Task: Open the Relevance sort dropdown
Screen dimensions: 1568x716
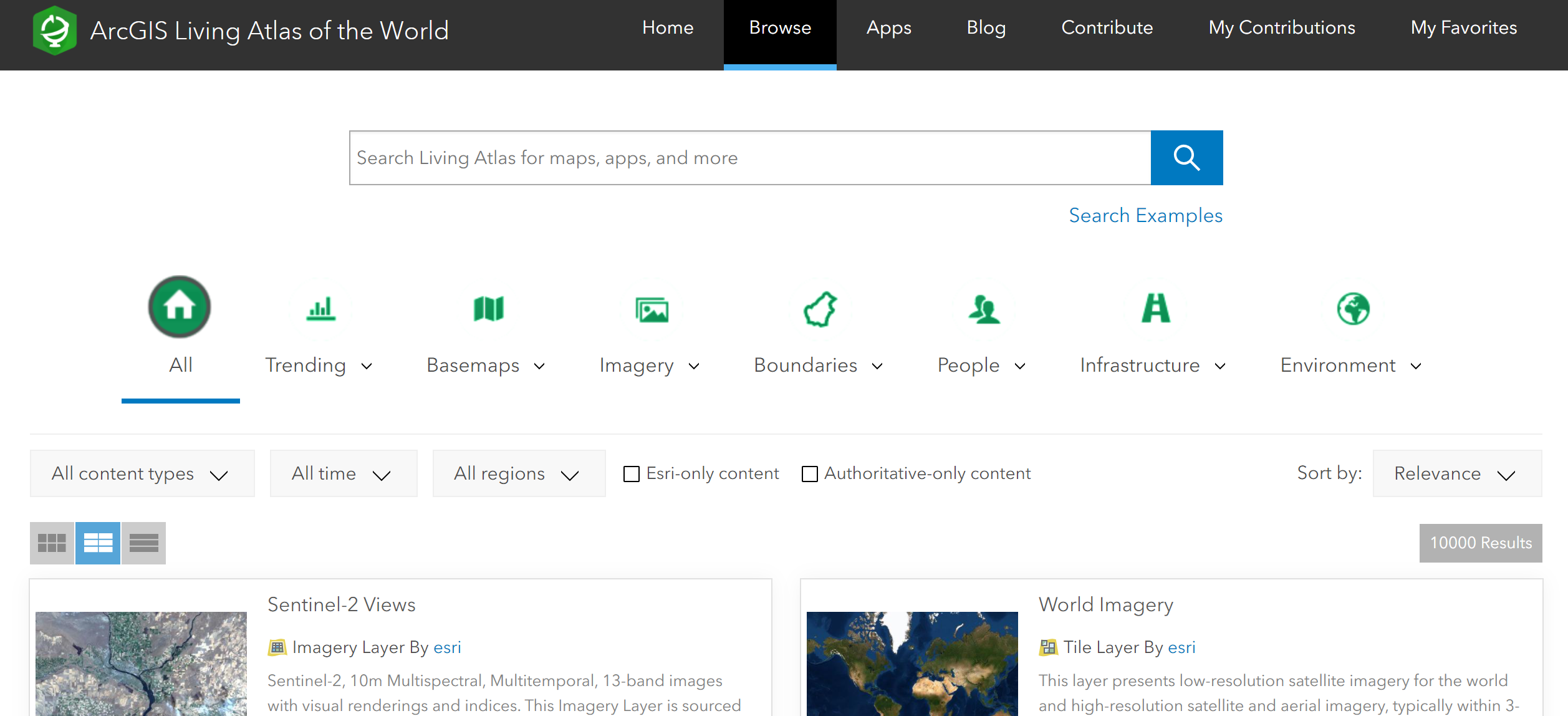Action: (1456, 474)
